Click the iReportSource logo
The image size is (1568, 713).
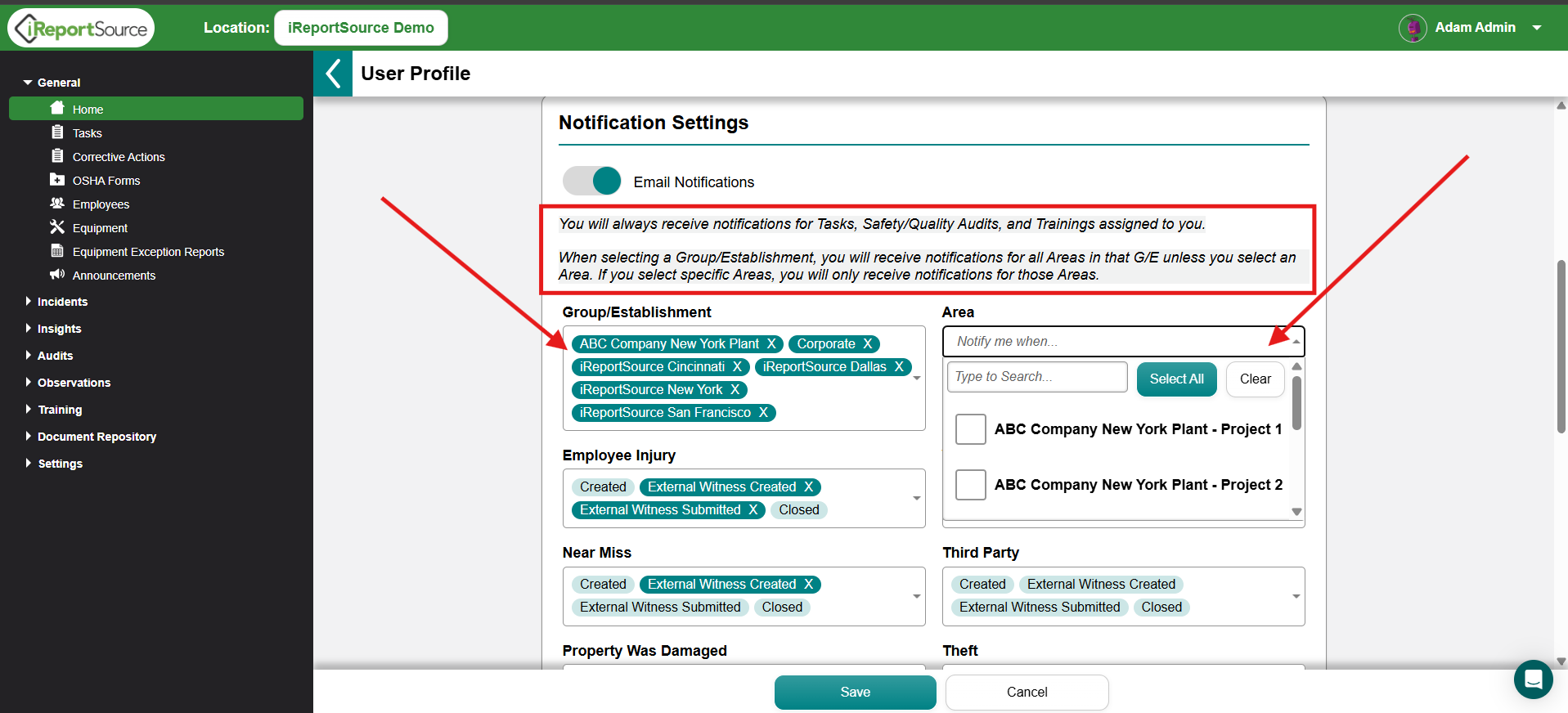click(81, 28)
